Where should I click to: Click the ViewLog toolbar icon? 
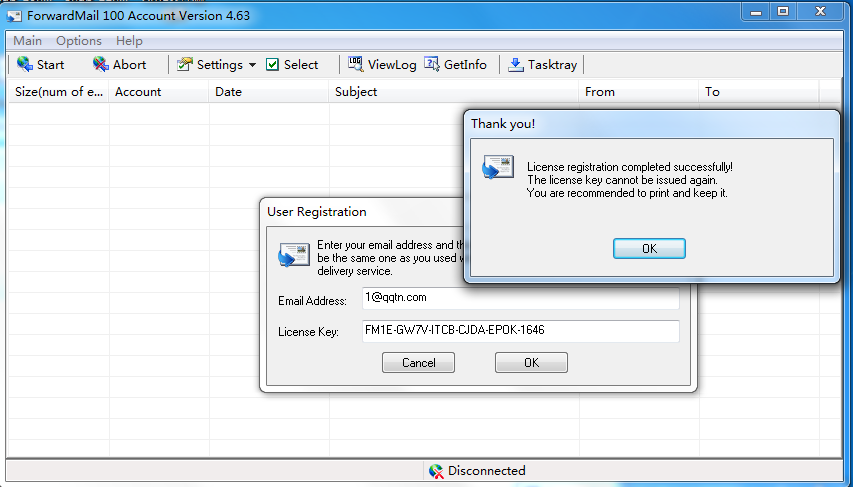pos(356,65)
